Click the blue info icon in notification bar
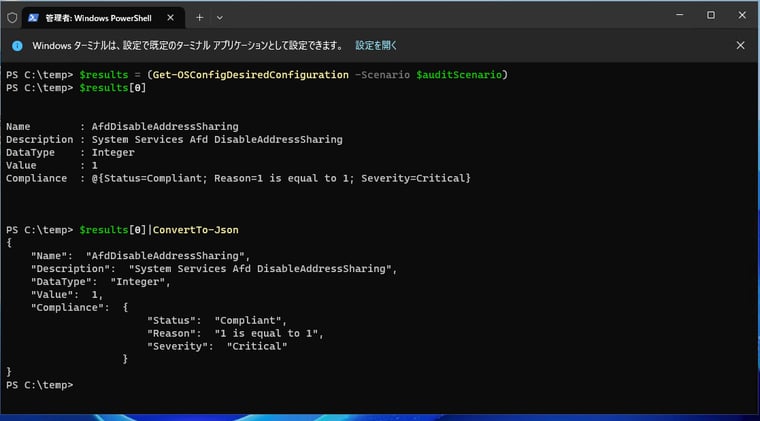Image resolution: width=760 pixels, height=421 pixels. click(17, 46)
